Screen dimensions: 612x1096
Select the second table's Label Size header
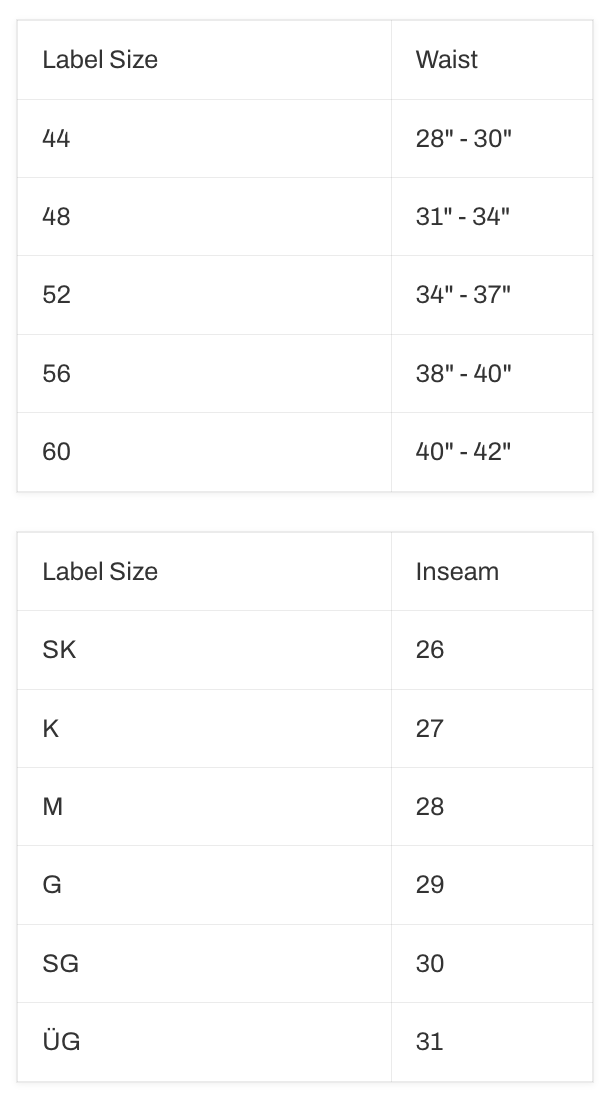100,572
